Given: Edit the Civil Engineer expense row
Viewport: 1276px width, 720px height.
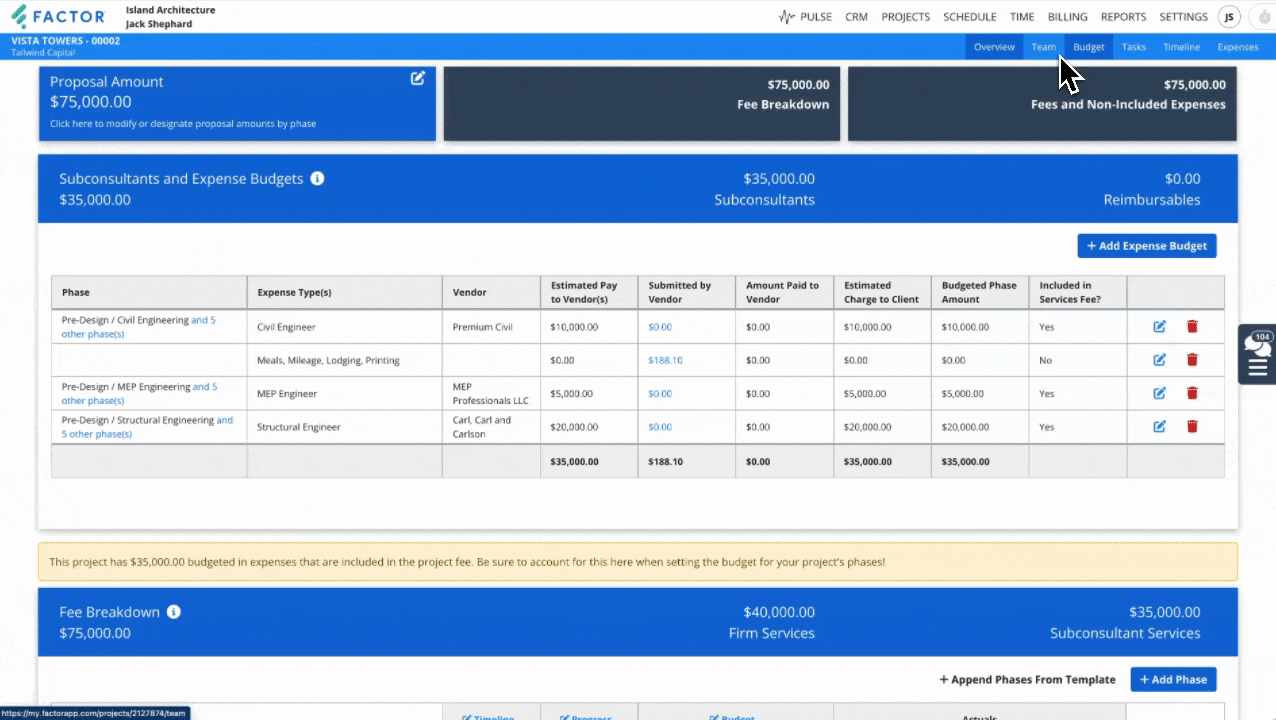Looking at the screenshot, I should coord(1159,326).
